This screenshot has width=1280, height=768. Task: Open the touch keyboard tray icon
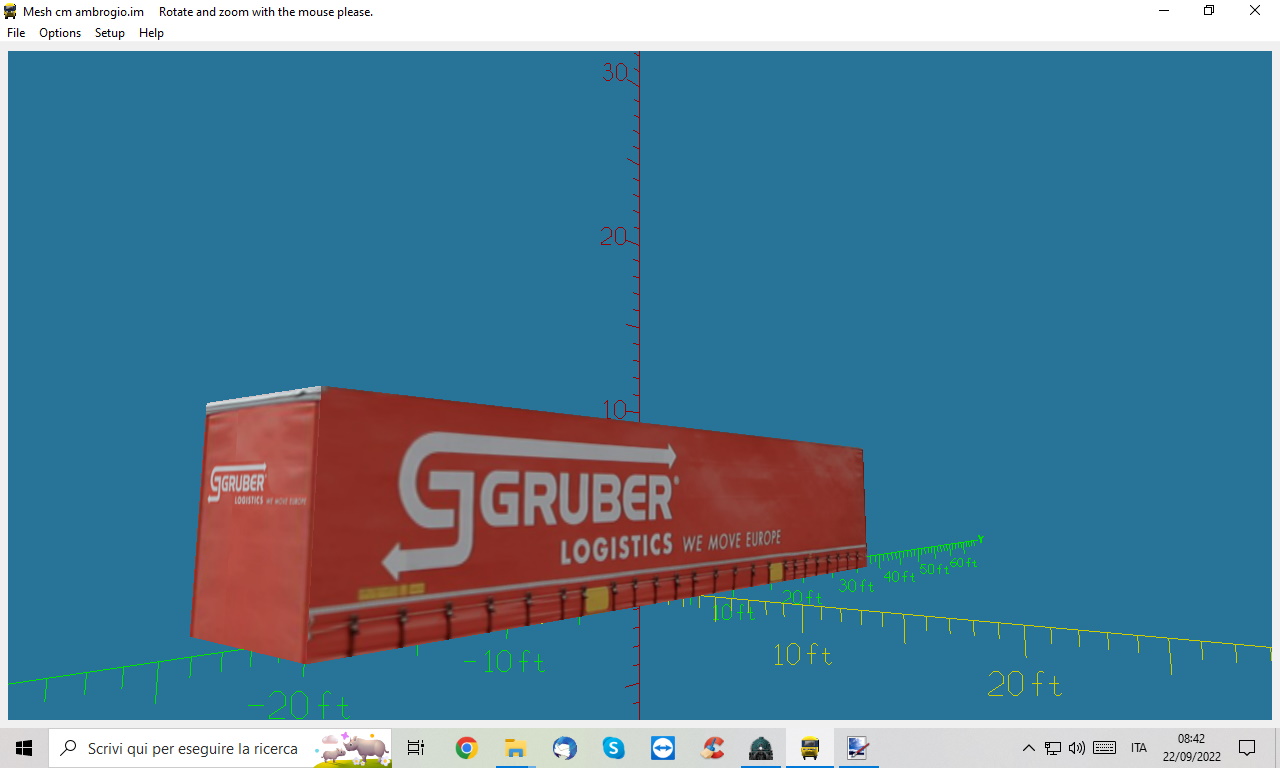point(1105,748)
